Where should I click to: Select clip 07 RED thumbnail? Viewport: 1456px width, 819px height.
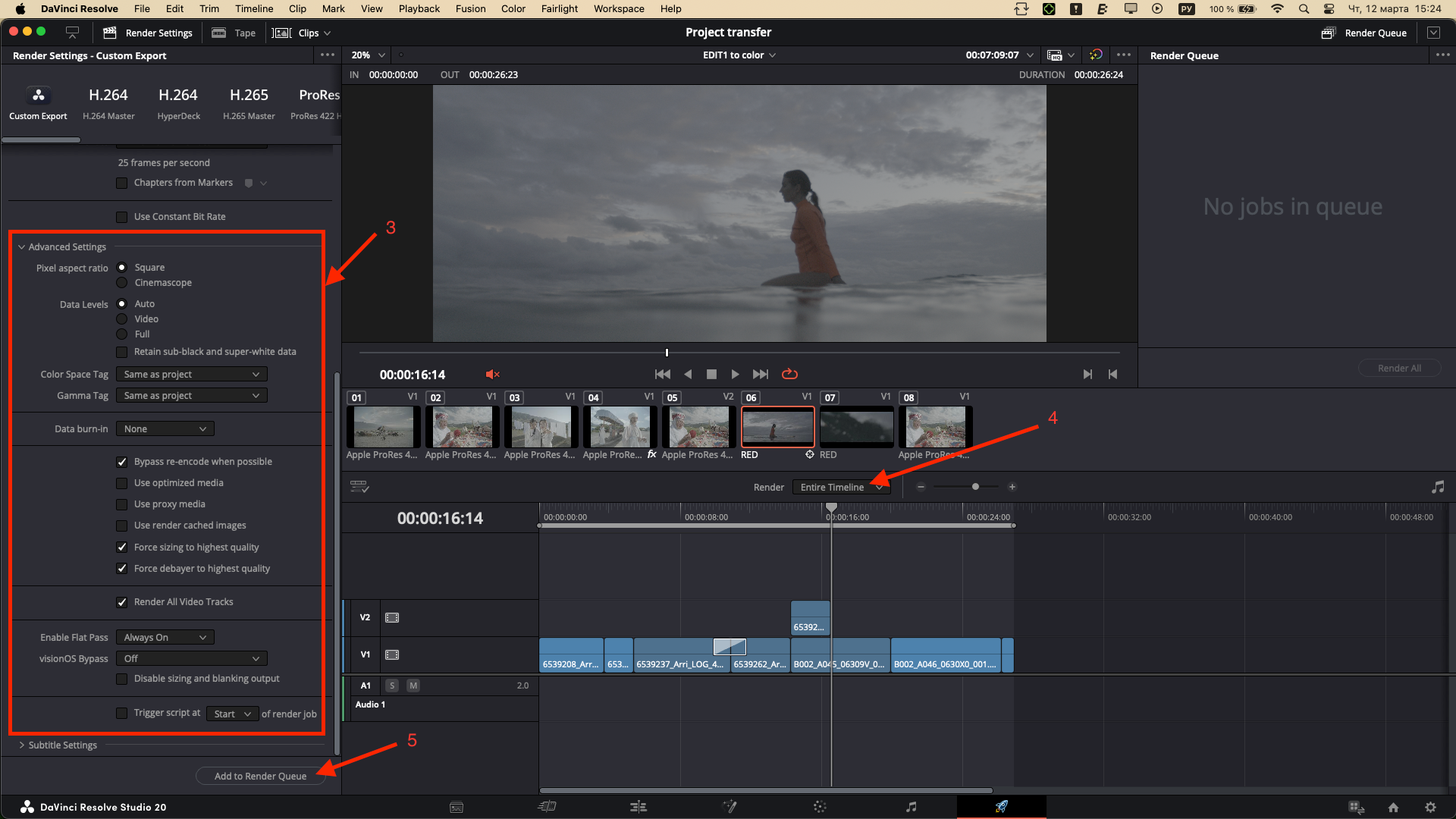coord(856,426)
